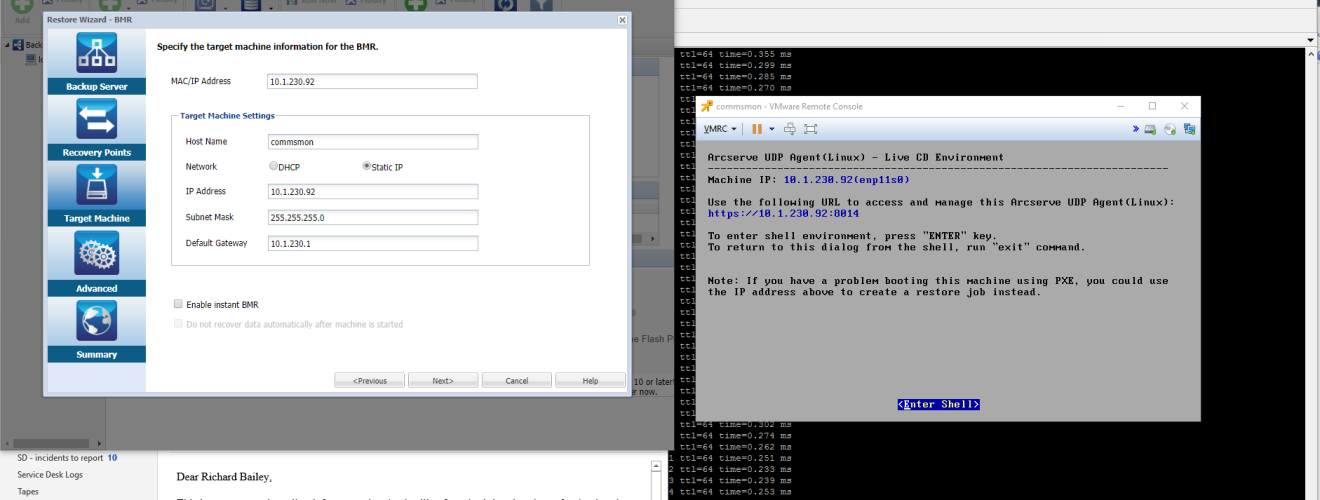Click horizontal scrollbar right arrow in left pane

(101, 442)
